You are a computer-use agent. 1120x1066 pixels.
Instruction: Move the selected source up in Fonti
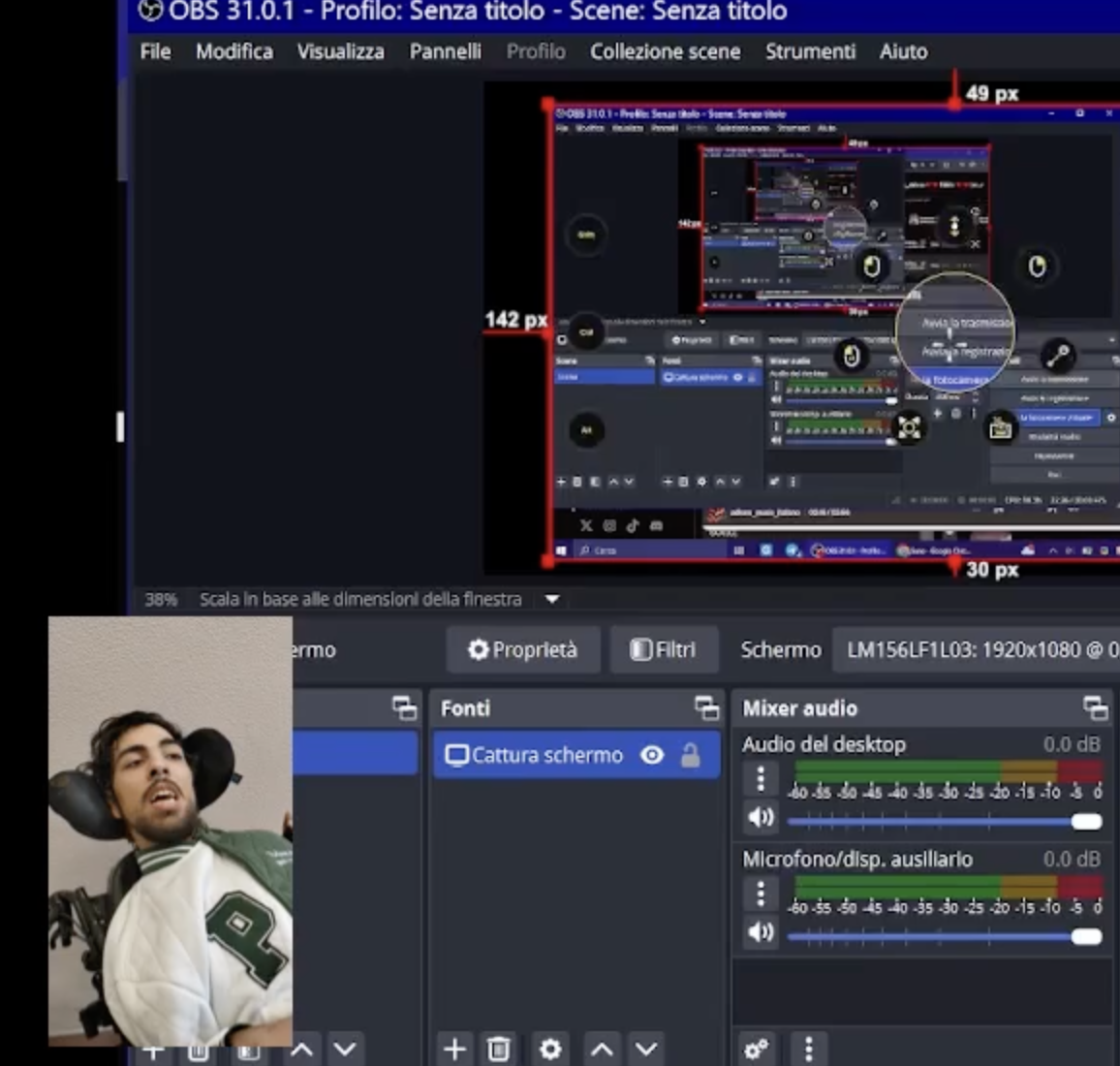tap(602, 1049)
